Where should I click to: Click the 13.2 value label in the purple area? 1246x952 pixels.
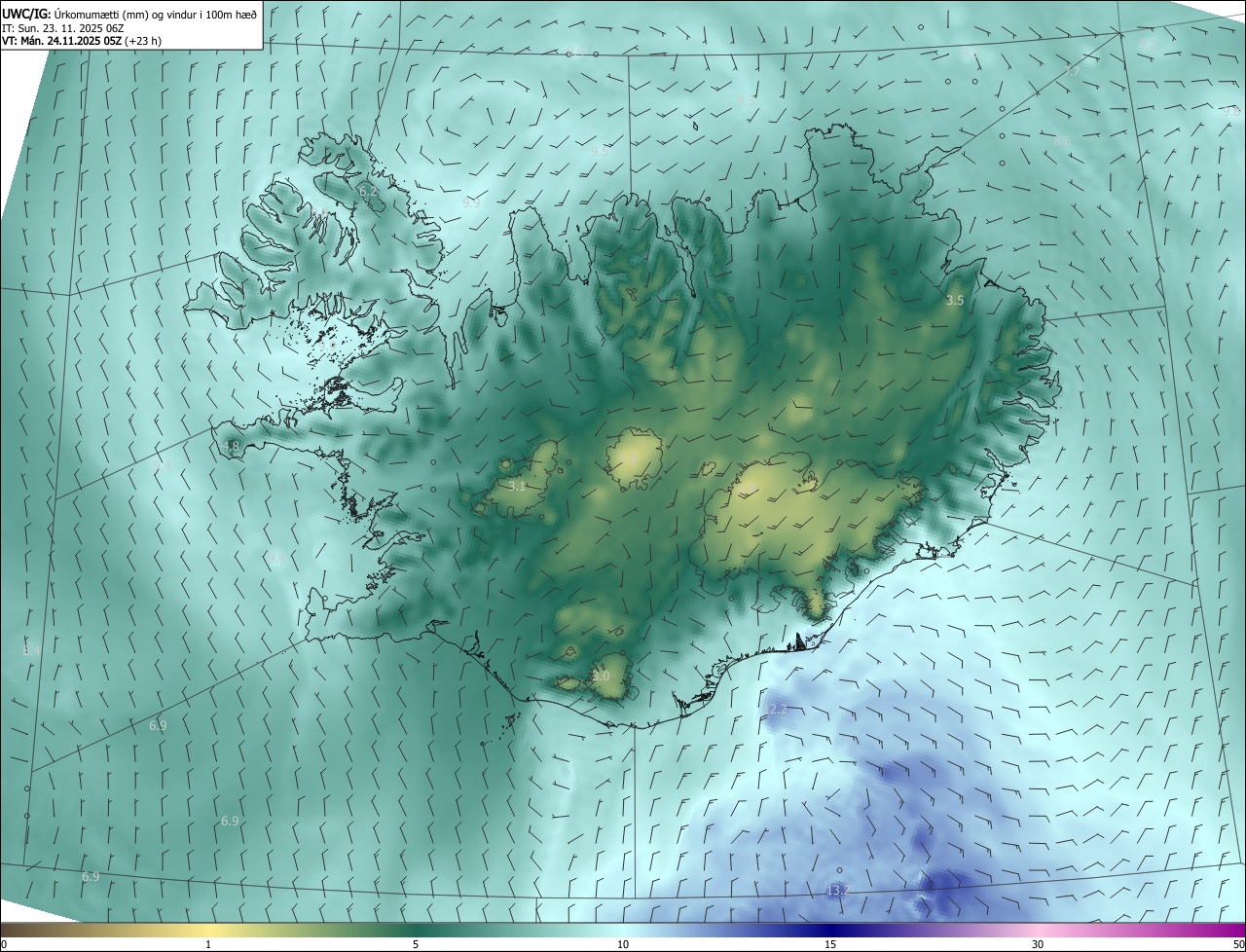[836, 890]
